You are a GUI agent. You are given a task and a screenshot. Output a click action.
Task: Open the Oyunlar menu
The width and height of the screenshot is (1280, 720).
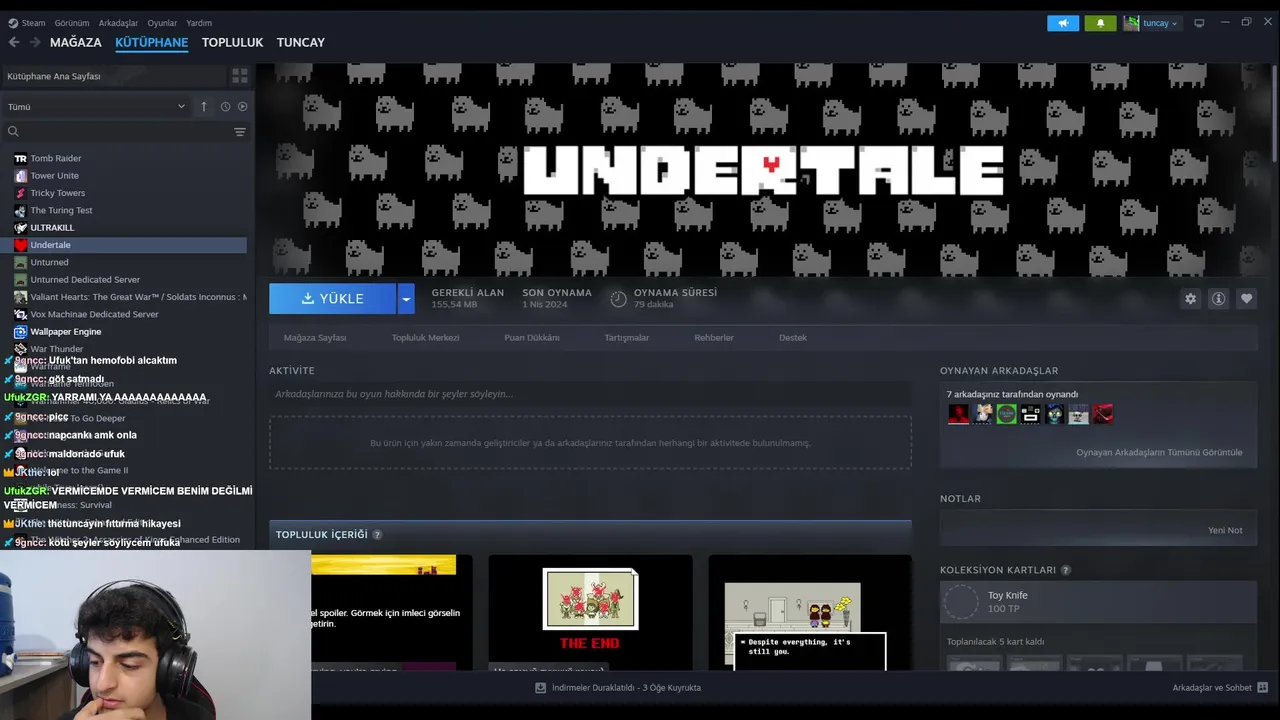(162, 23)
